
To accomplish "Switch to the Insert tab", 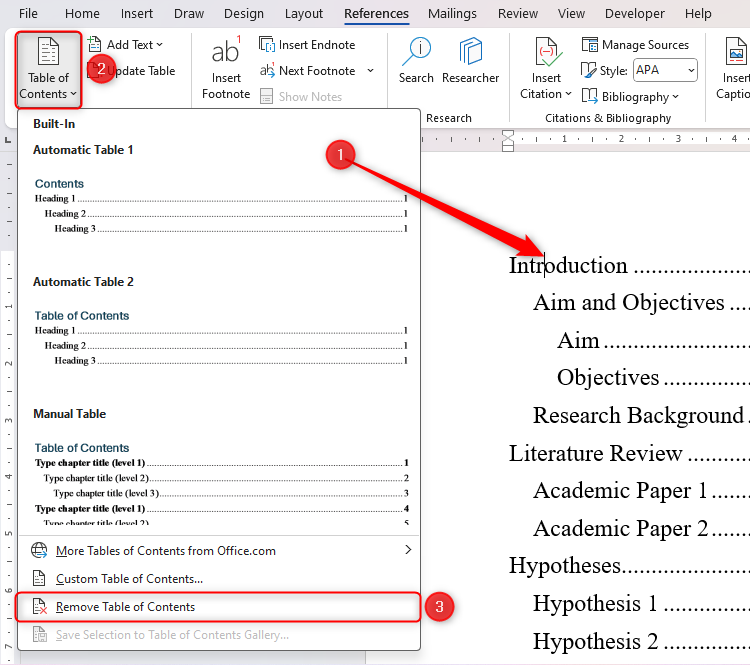I will (x=137, y=13).
